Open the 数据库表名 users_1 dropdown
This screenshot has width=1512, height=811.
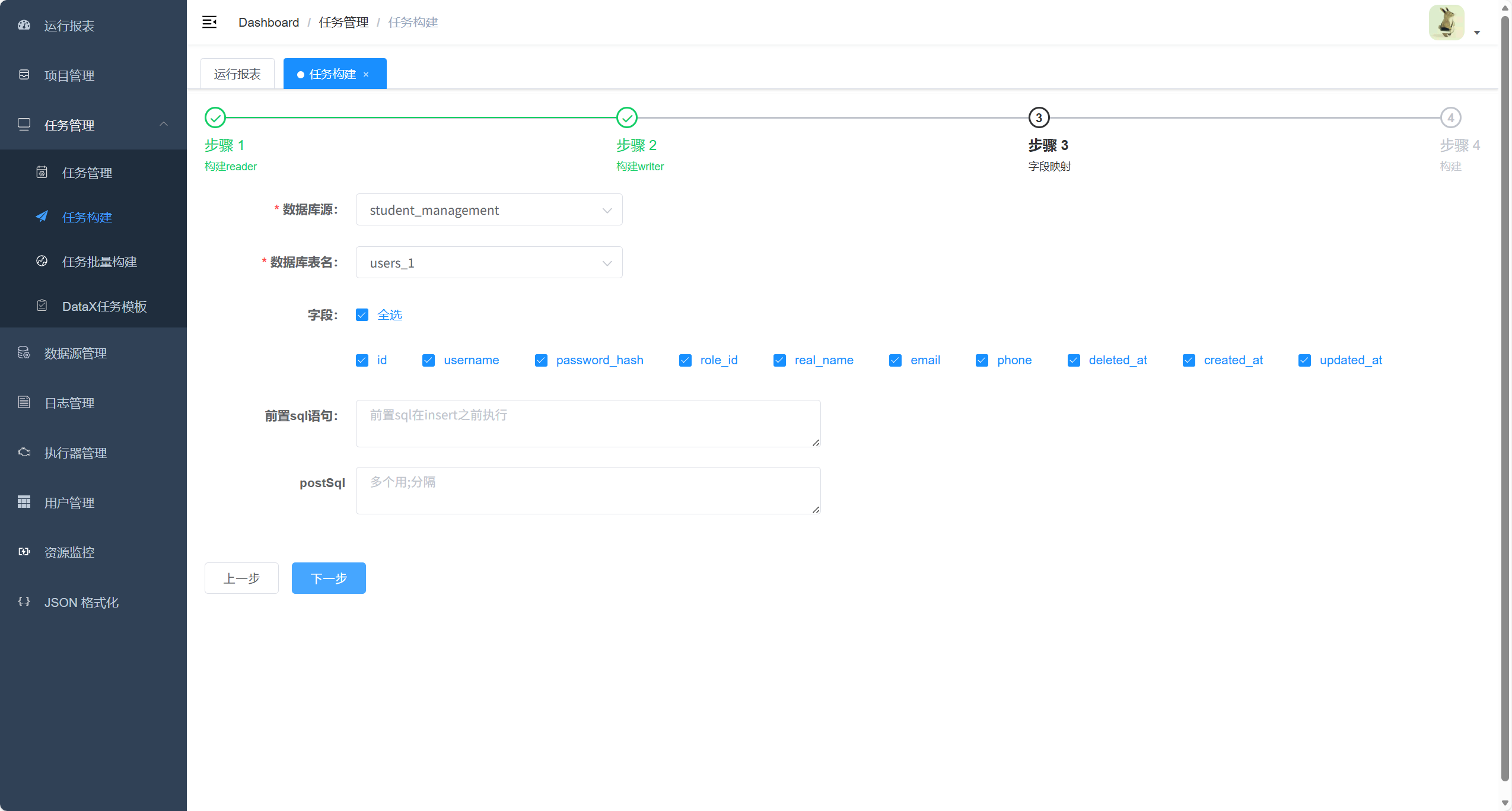(489, 263)
